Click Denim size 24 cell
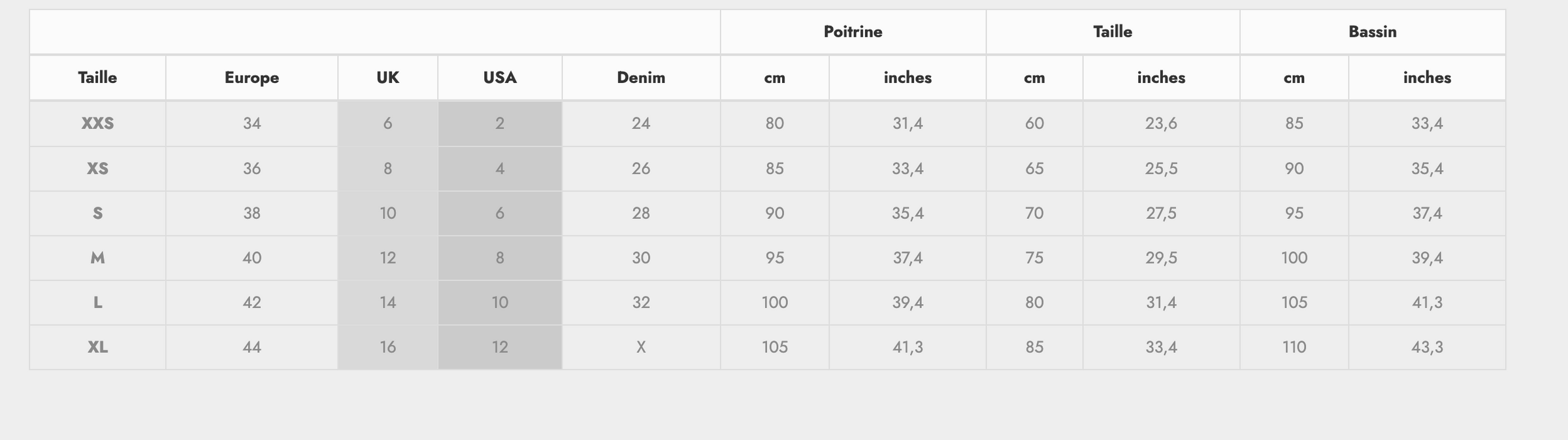Image resolution: width=1568 pixels, height=440 pixels. (641, 124)
